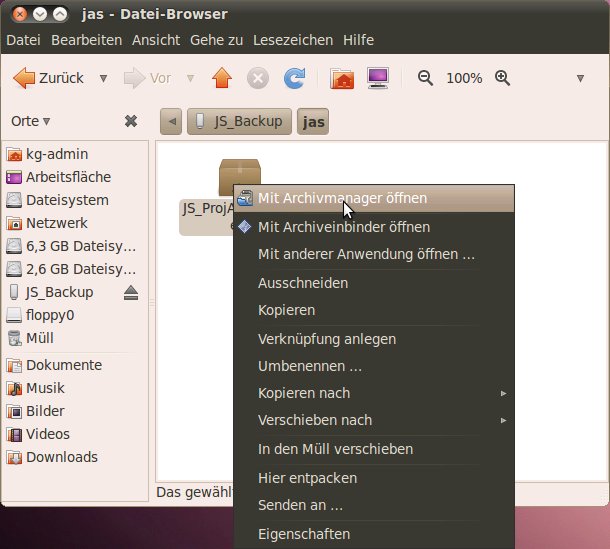Open the view mode dropdown at toolbar right
Viewport: 610px width, 549px height.
click(x=580, y=78)
